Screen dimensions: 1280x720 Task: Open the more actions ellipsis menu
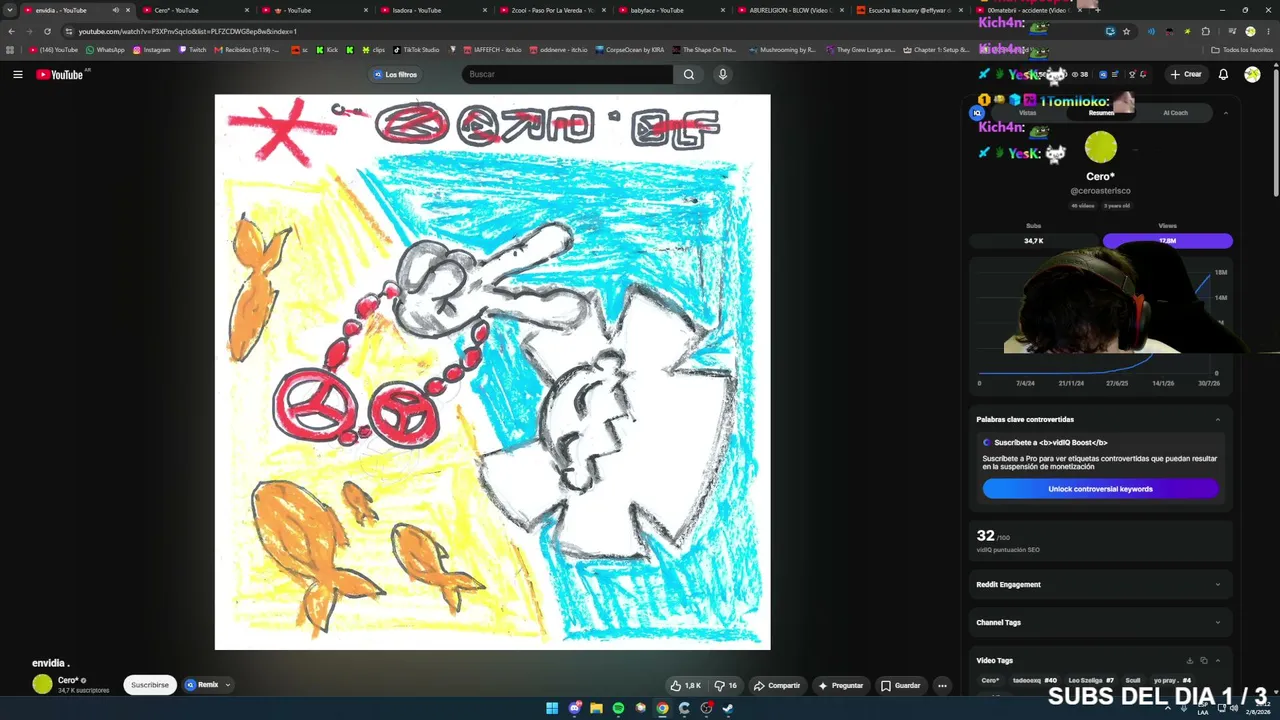(942, 685)
